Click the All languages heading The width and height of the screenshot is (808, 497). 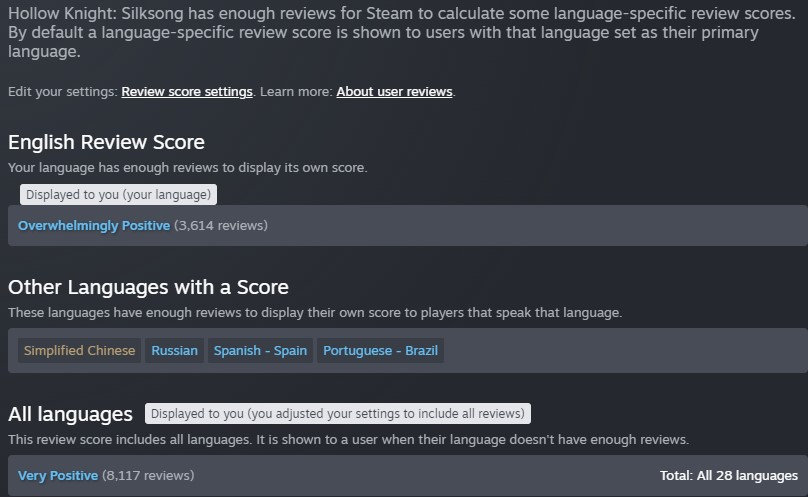click(x=70, y=414)
